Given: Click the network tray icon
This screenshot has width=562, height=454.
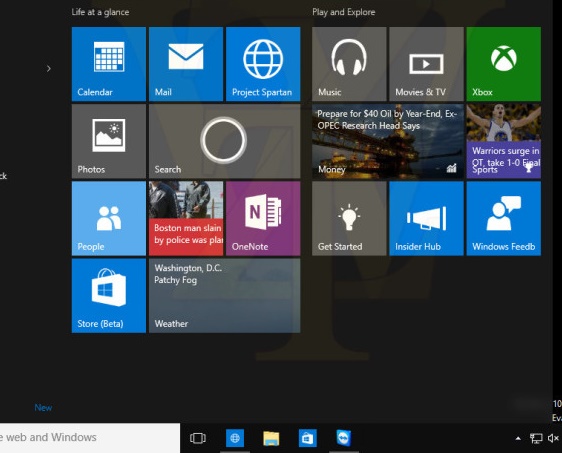Looking at the screenshot, I should (536, 438).
